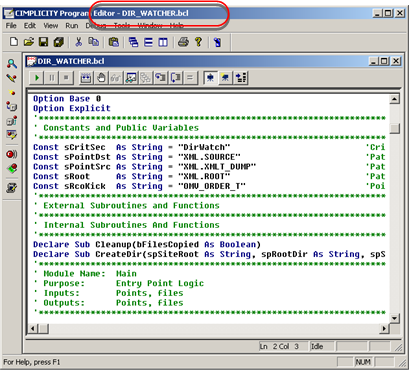The width and height of the screenshot is (409, 370).
Task: Cascade windows using the toolbar icon
Action: [133, 42]
